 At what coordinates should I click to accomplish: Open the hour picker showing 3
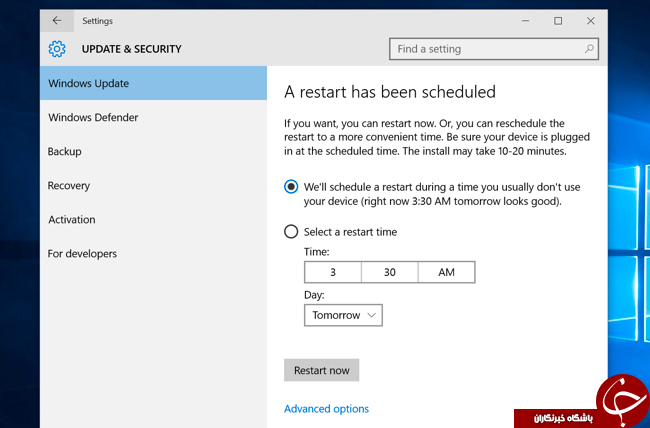(x=333, y=272)
